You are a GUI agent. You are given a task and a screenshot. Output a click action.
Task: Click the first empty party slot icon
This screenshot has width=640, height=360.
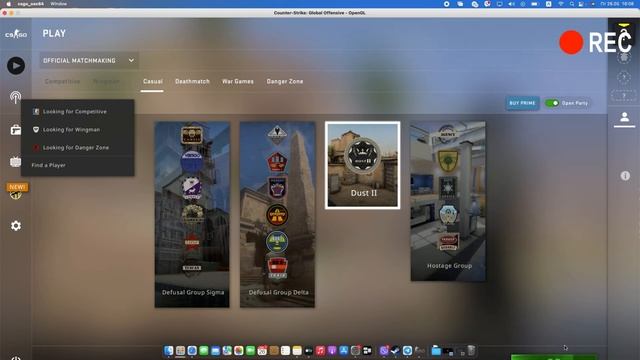tap(624, 77)
